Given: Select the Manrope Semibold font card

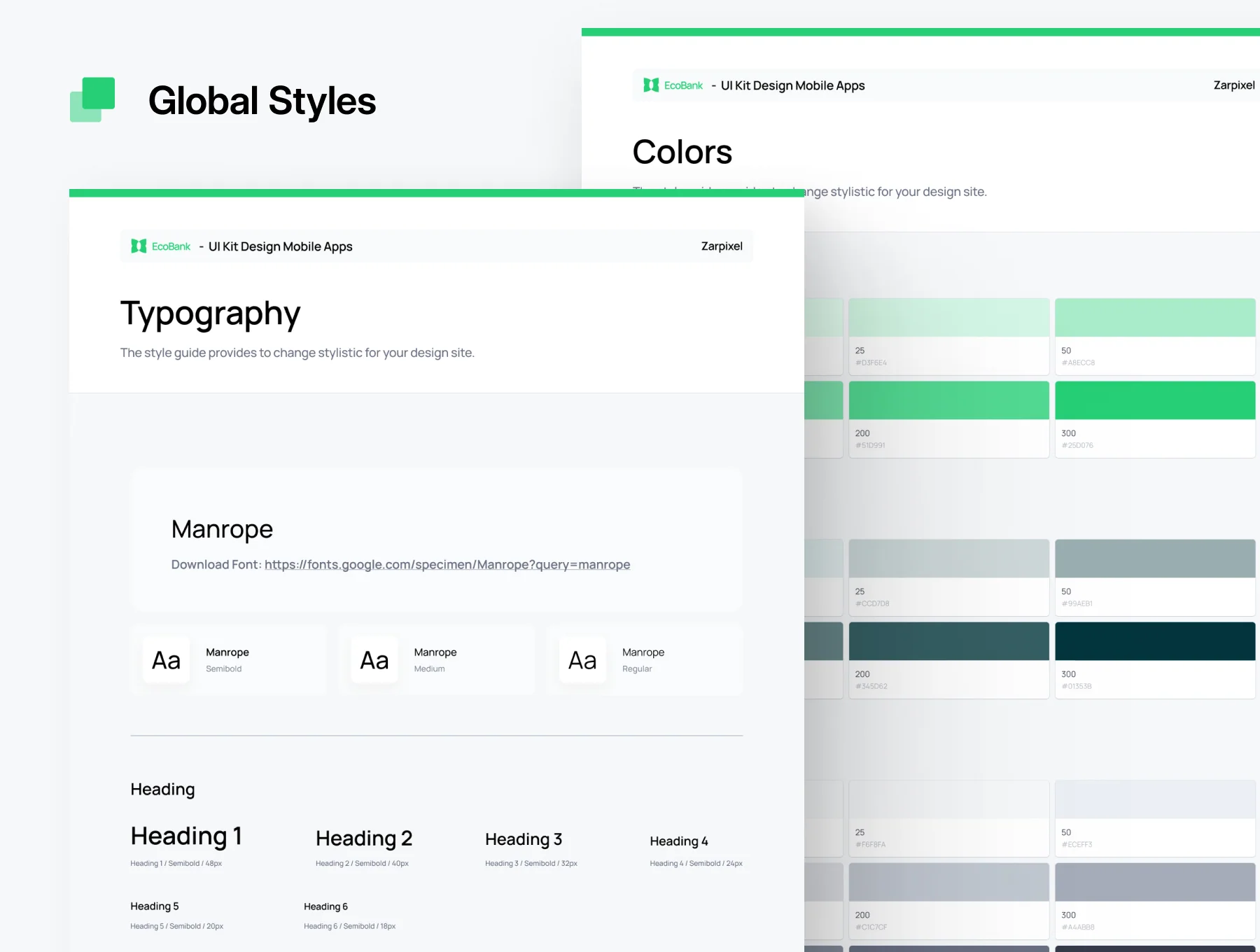Looking at the screenshot, I should point(229,660).
